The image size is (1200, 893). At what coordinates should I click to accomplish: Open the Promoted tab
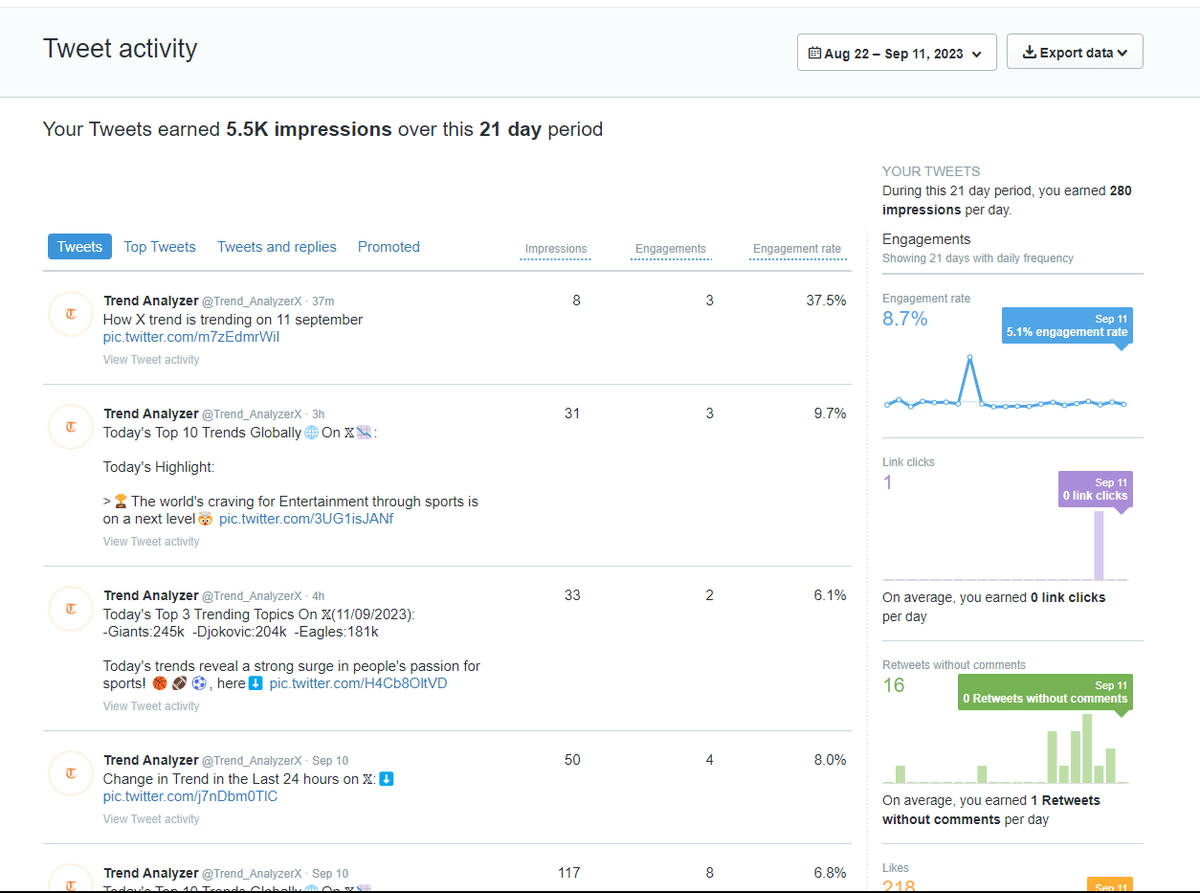click(x=389, y=247)
